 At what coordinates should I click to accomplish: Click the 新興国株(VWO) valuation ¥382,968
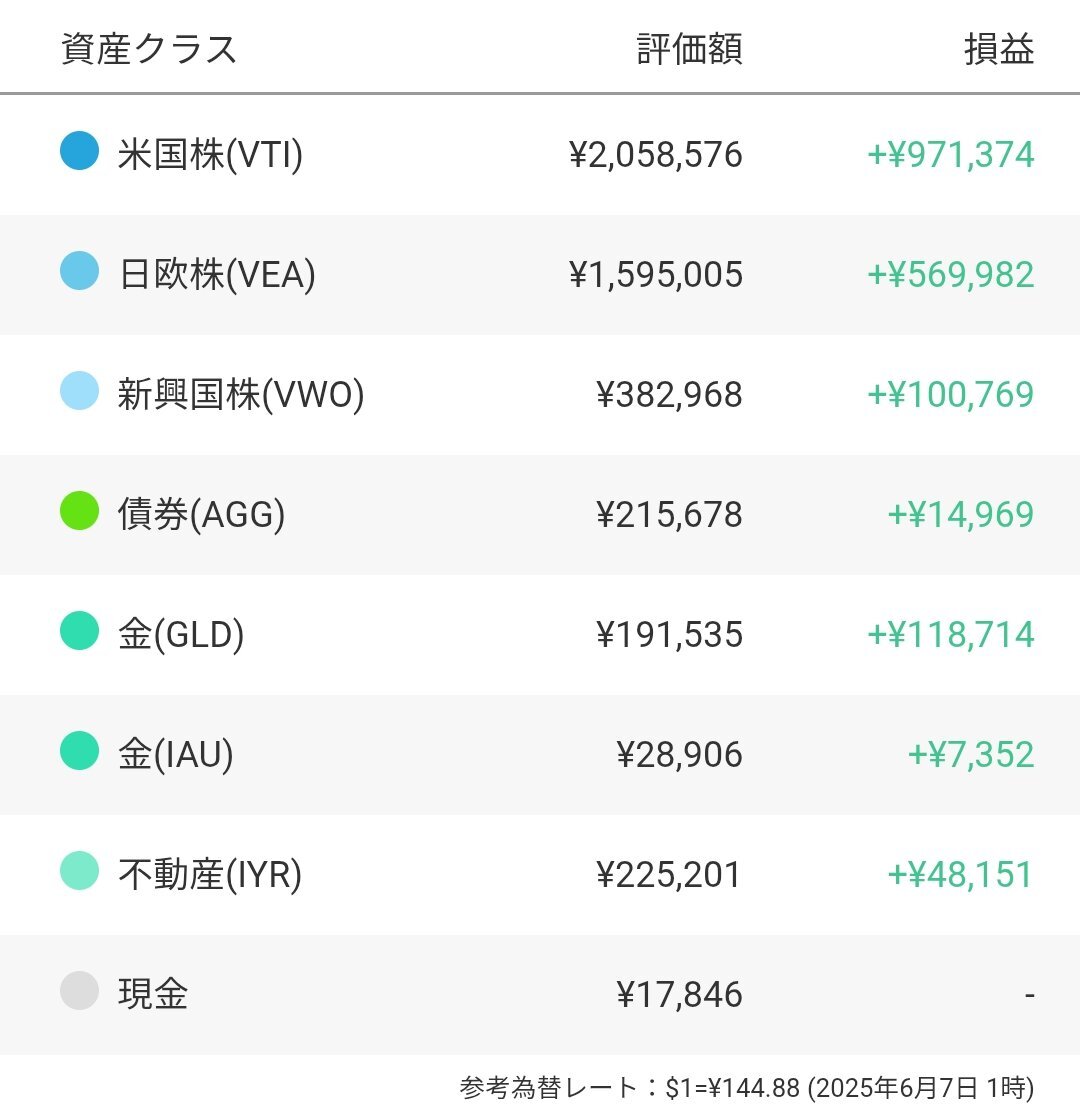(x=670, y=395)
